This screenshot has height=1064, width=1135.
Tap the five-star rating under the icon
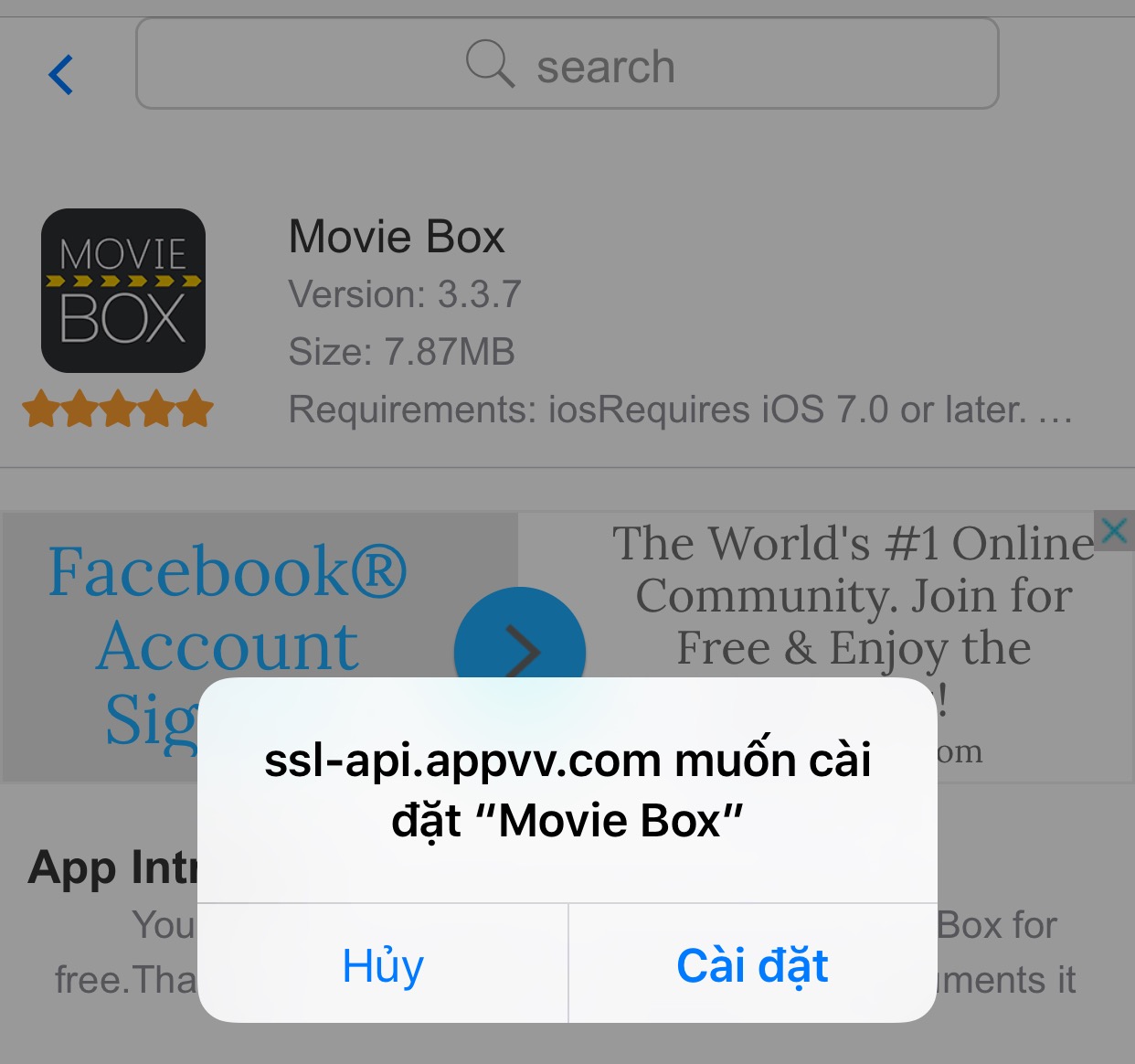click(x=118, y=409)
